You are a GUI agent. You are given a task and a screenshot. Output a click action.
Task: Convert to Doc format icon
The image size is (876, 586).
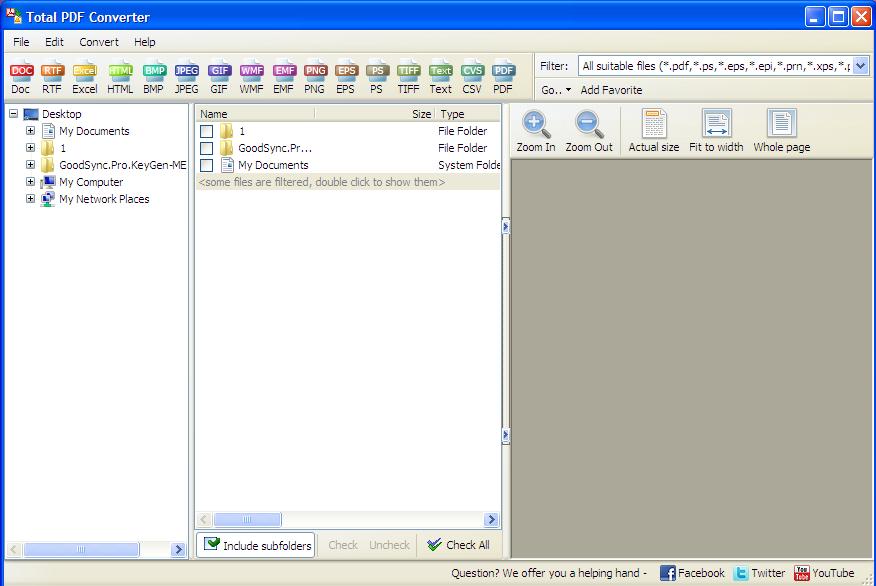[x=21, y=77]
